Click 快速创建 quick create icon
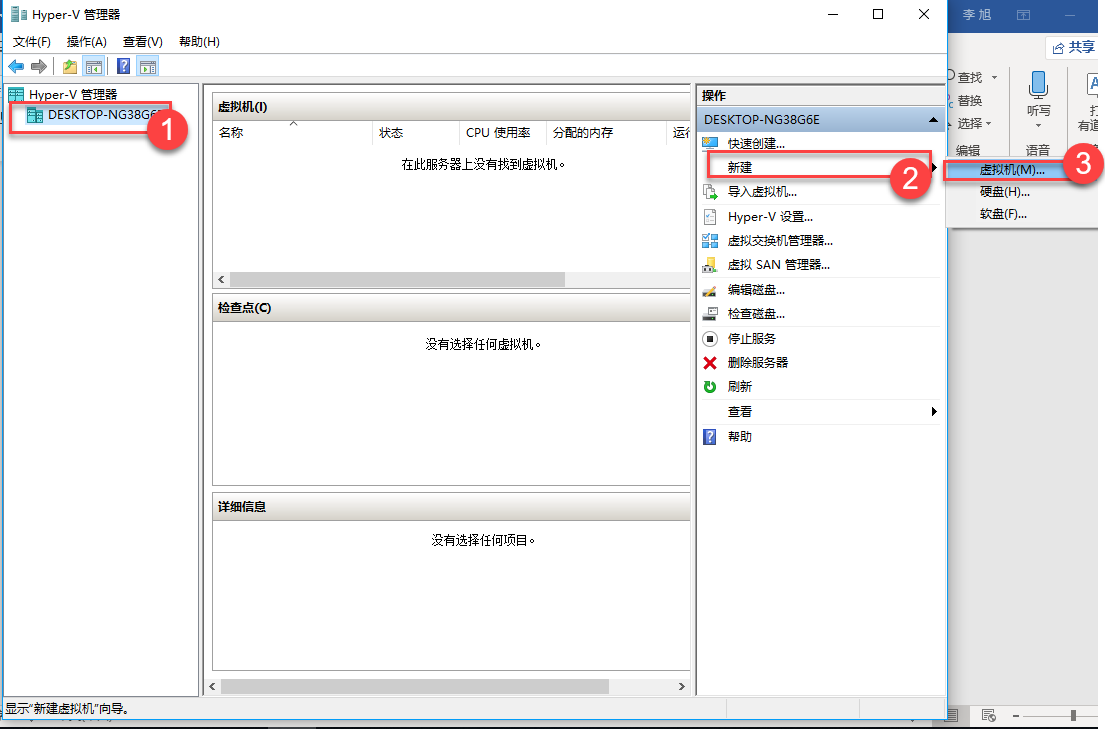 tap(710, 143)
